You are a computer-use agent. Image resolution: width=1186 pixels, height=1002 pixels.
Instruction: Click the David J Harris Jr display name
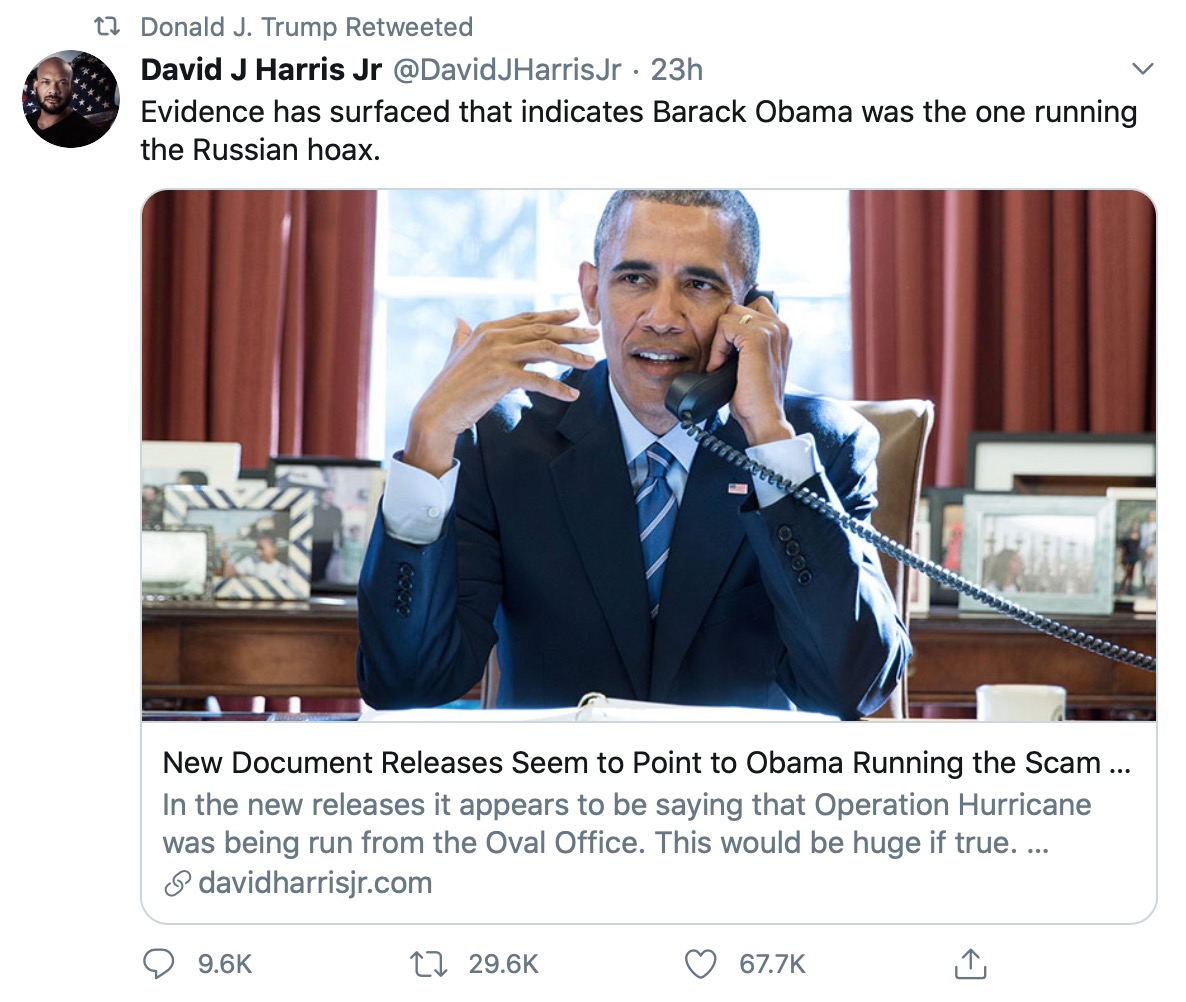[261, 70]
